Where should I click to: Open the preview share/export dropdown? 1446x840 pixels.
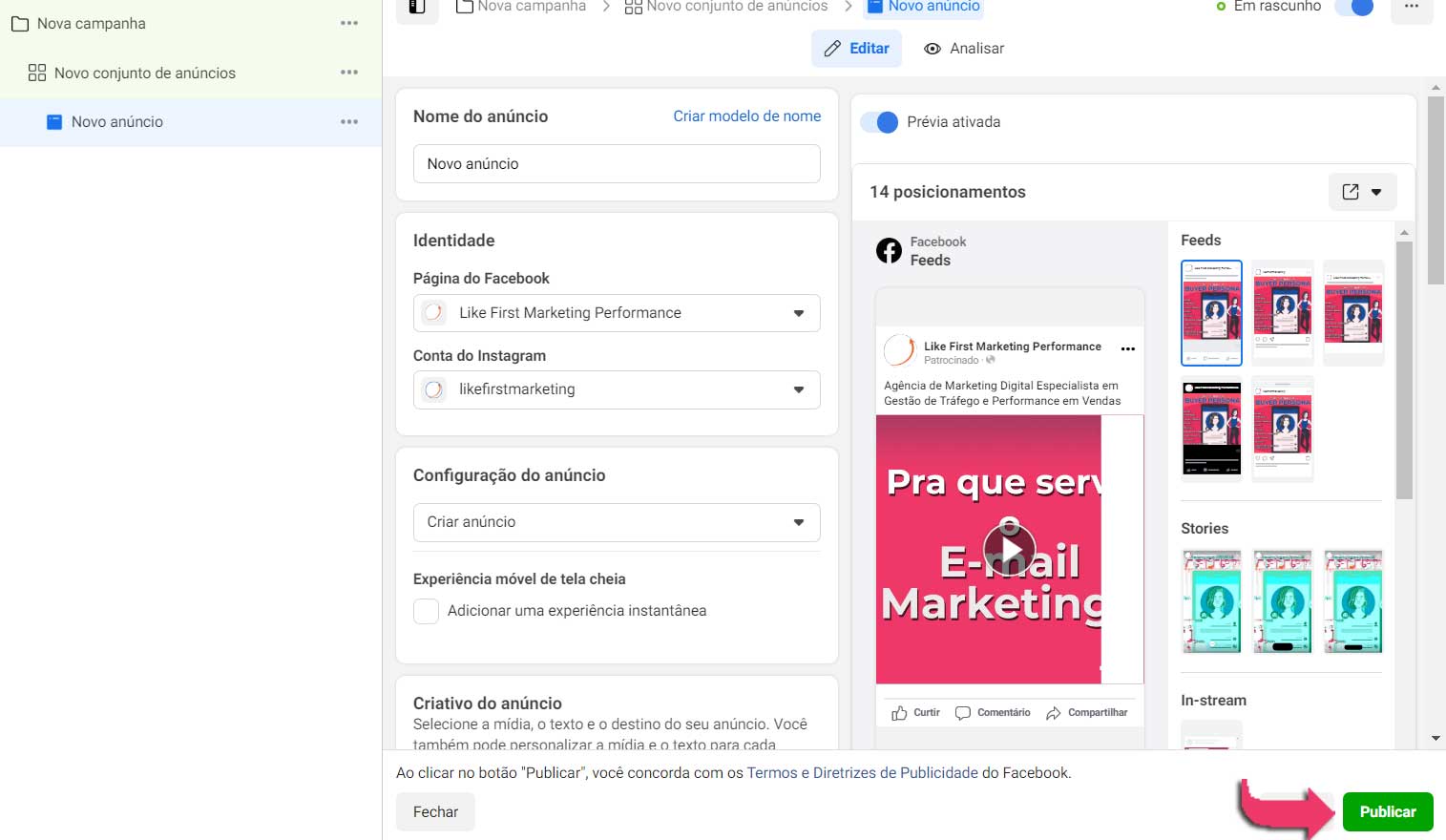1362,192
